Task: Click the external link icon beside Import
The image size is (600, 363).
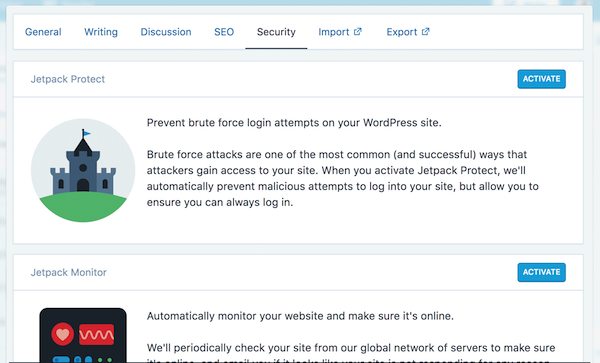Action: (x=357, y=31)
